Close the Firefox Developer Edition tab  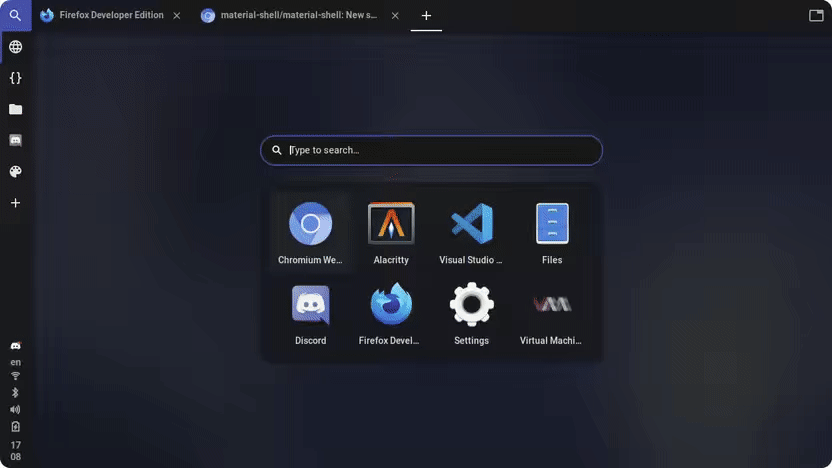click(177, 15)
